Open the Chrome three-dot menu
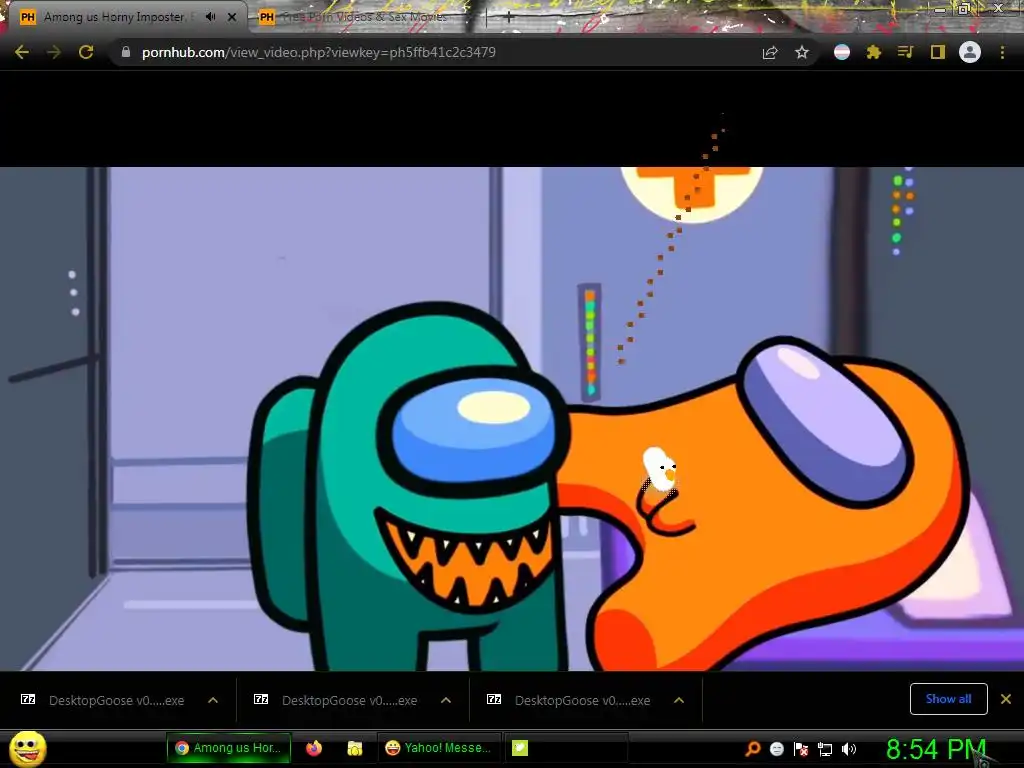Image resolution: width=1024 pixels, height=768 pixels. 1002,52
